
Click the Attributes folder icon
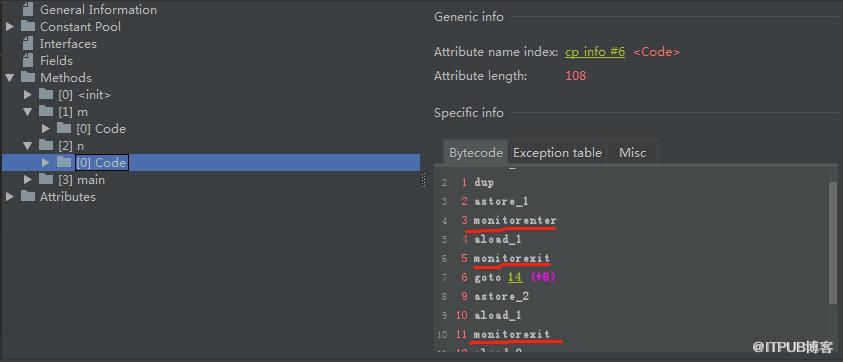pyautogui.click(x=28, y=196)
